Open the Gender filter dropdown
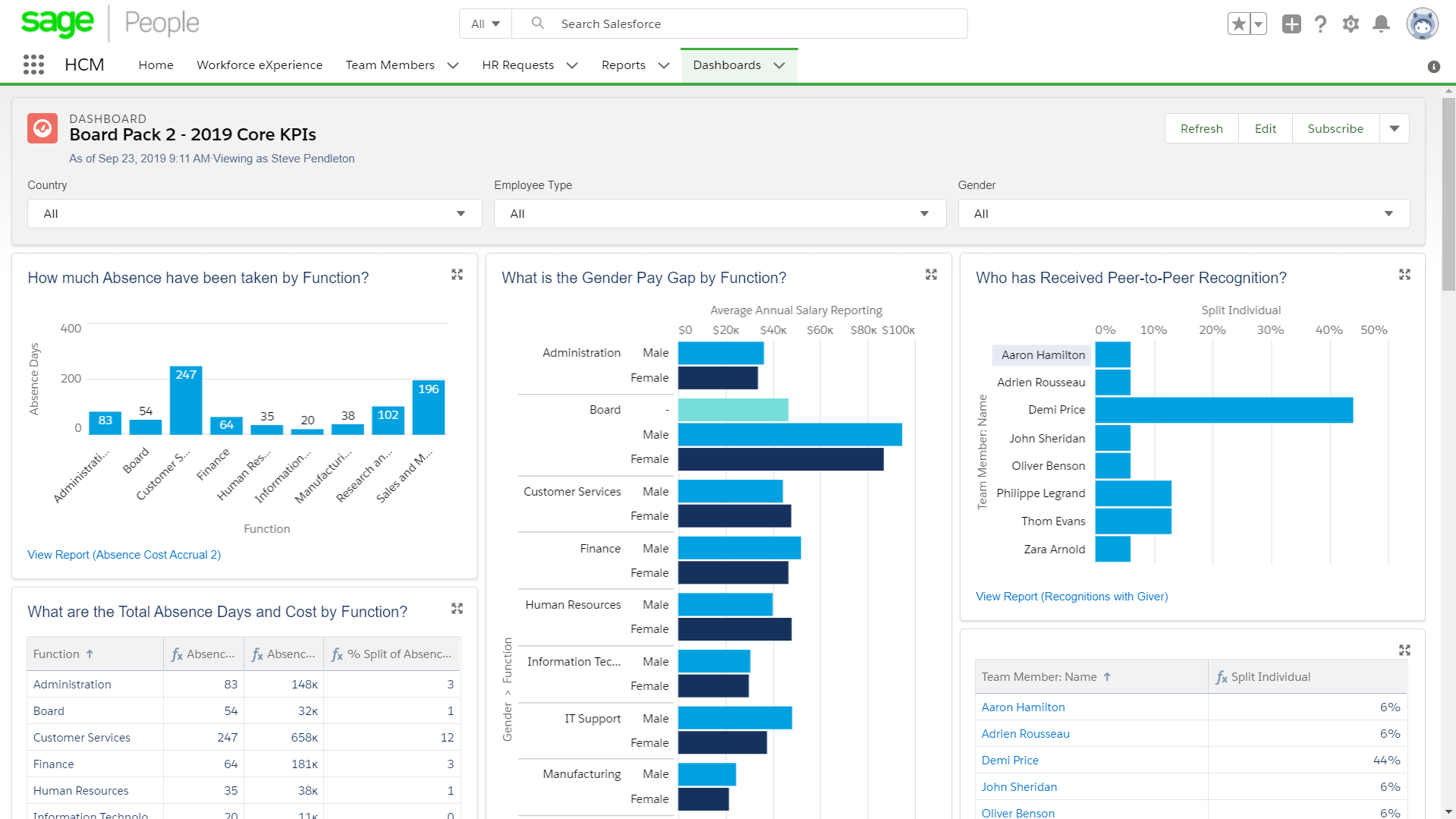The height and width of the screenshot is (819, 1456). (1183, 214)
